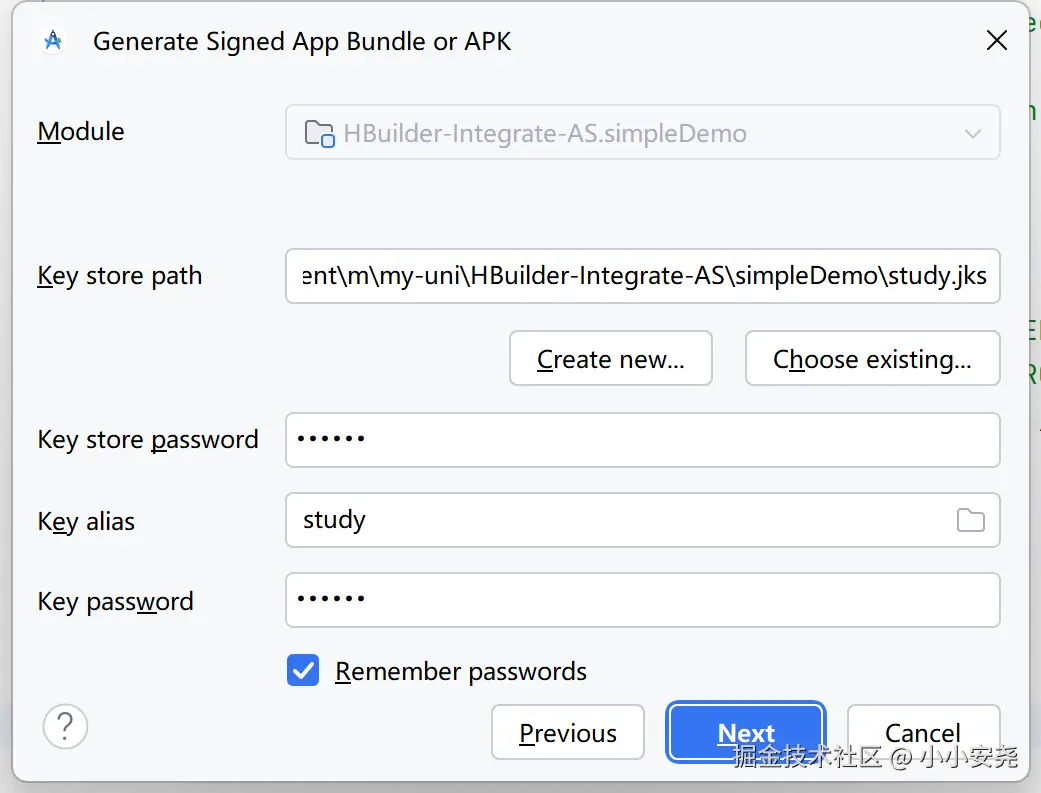The width and height of the screenshot is (1041, 793).
Task: Cancel the signing dialog
Action: point(922,733)
